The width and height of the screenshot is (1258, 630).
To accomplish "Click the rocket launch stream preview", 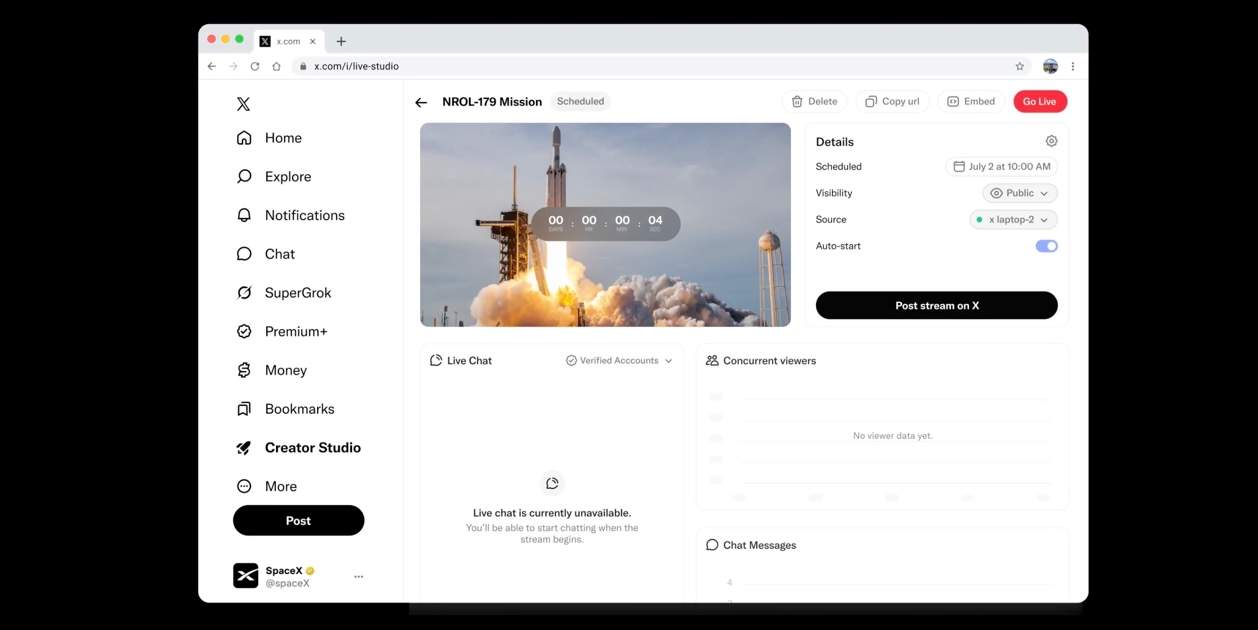I will (605, 225).
